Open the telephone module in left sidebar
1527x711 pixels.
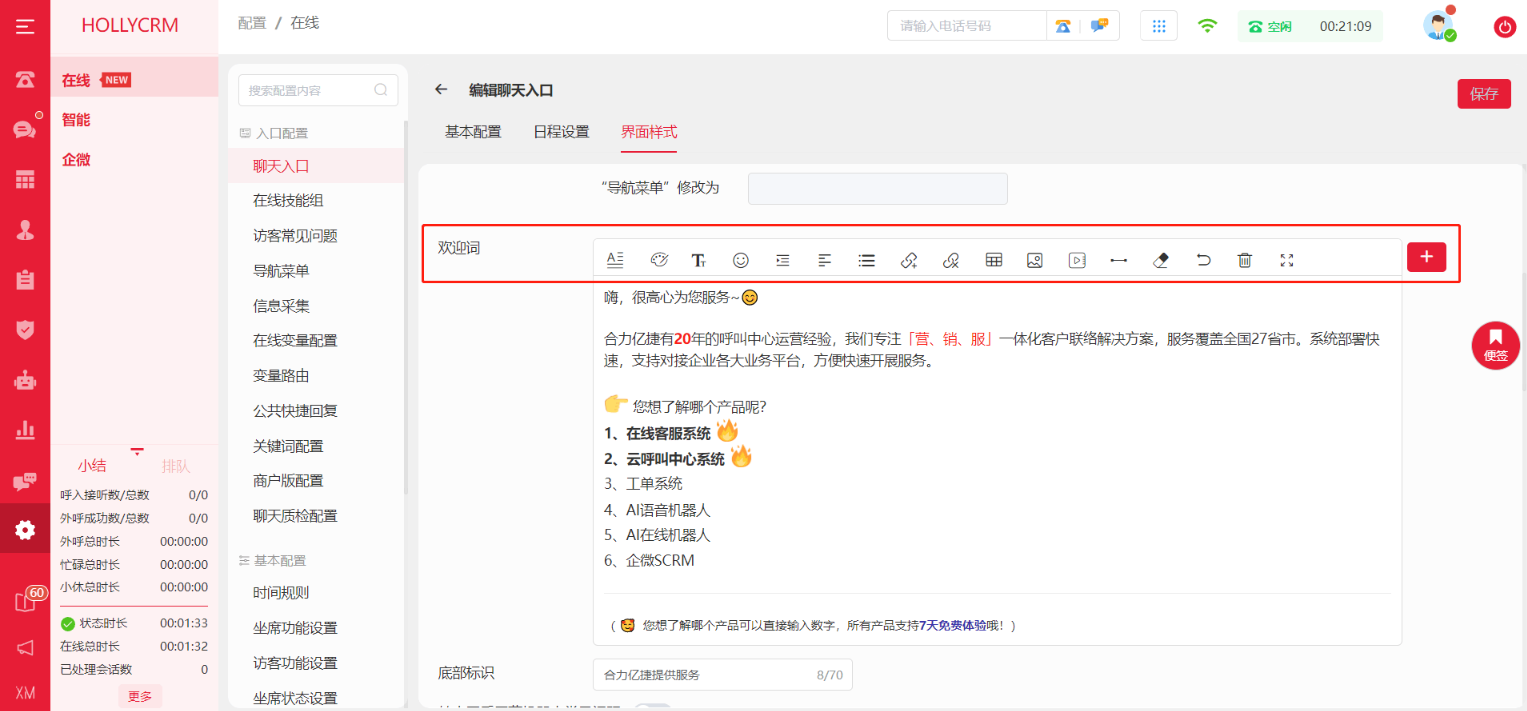pos(25,79)
